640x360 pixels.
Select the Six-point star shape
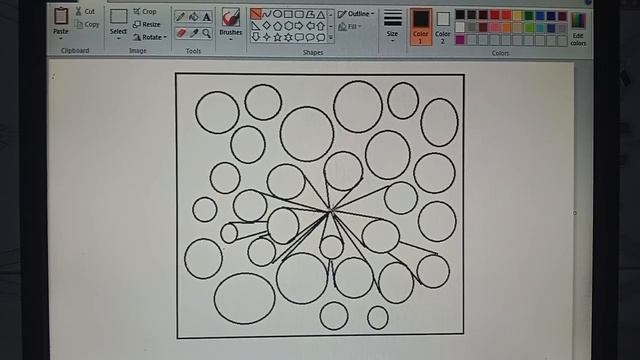(x=288, y=37)
